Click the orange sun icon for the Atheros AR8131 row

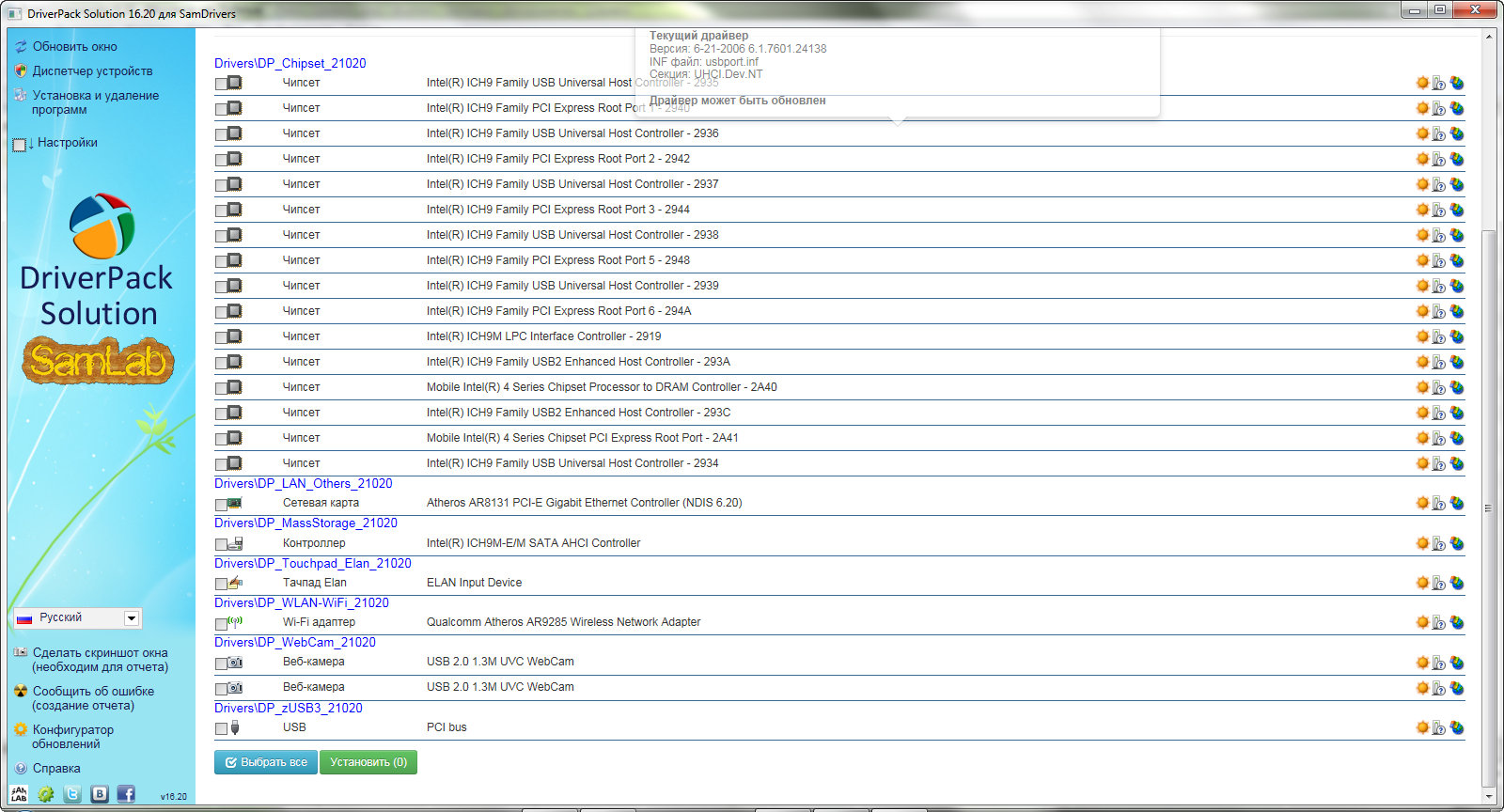(x=1422, y=503)
